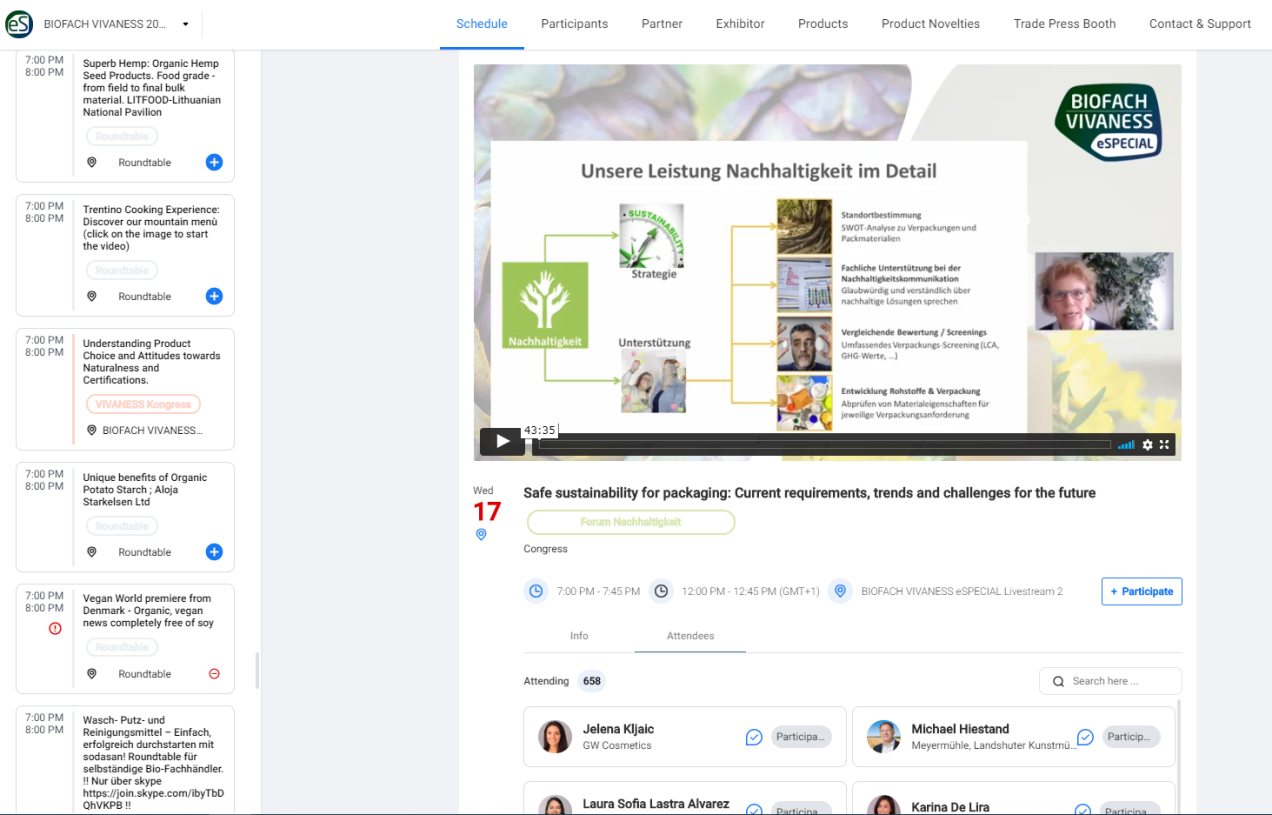Viewport: 1272px width, 815px height.
Task: Click the Participate button
Action: [x=1141, y=591]
